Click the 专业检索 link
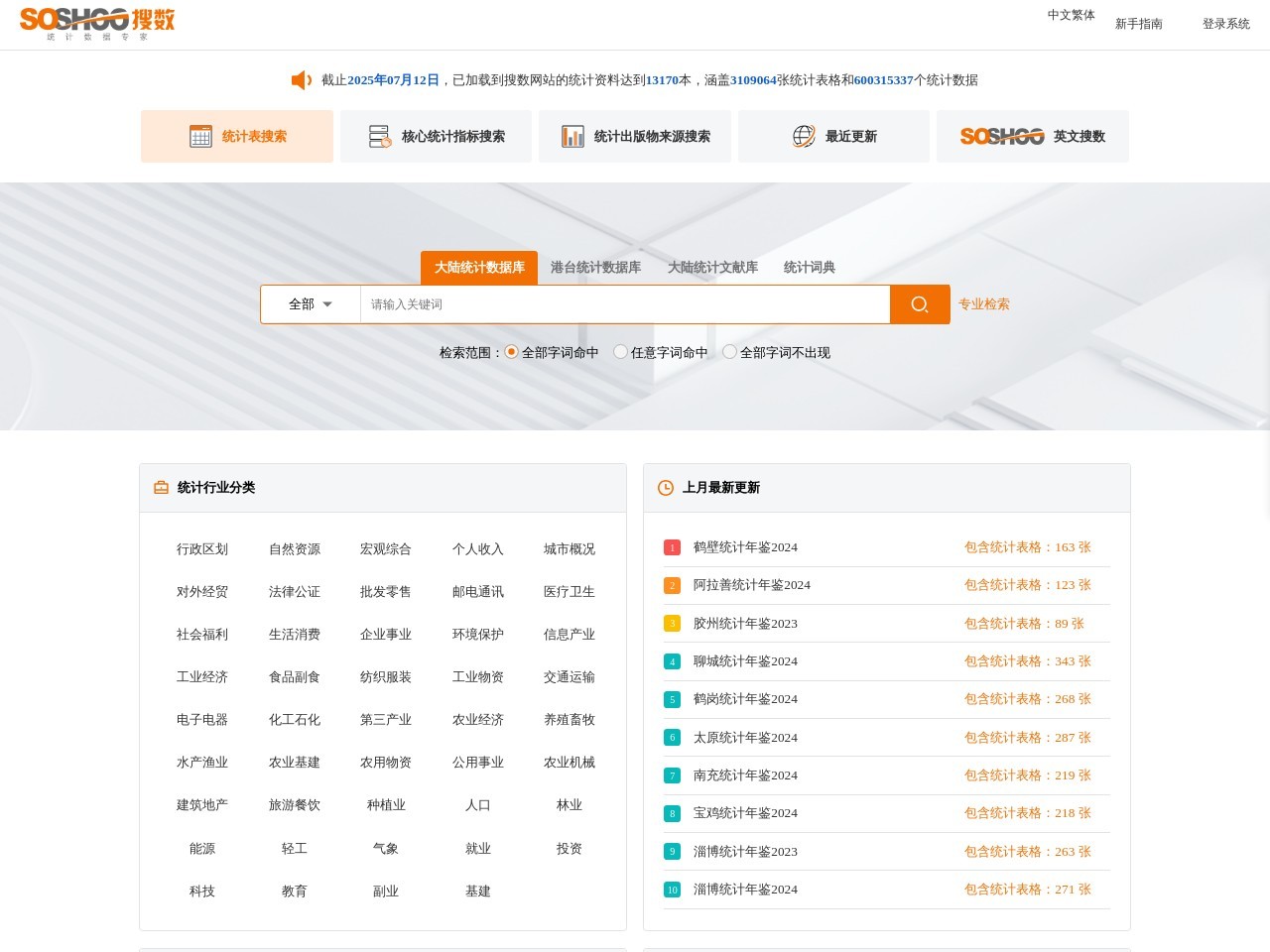1270x952 pixels. (x=982, y=304)
